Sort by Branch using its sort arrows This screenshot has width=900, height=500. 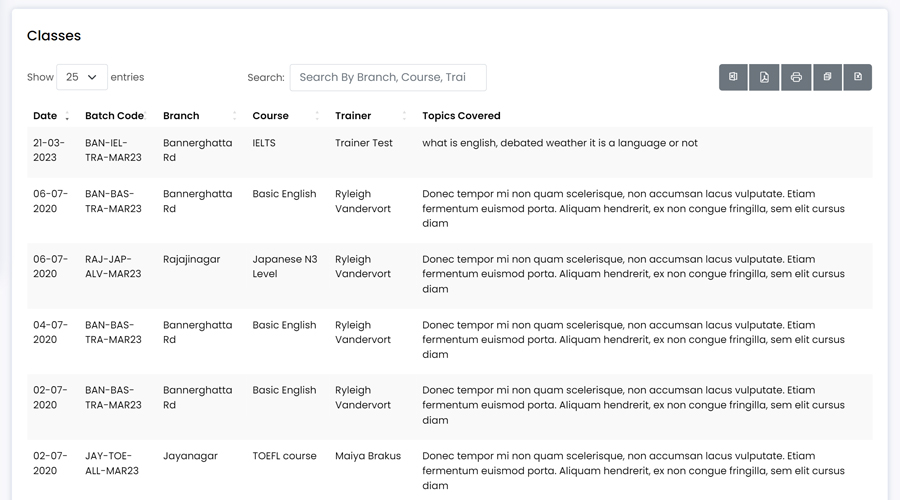[234, 116]
